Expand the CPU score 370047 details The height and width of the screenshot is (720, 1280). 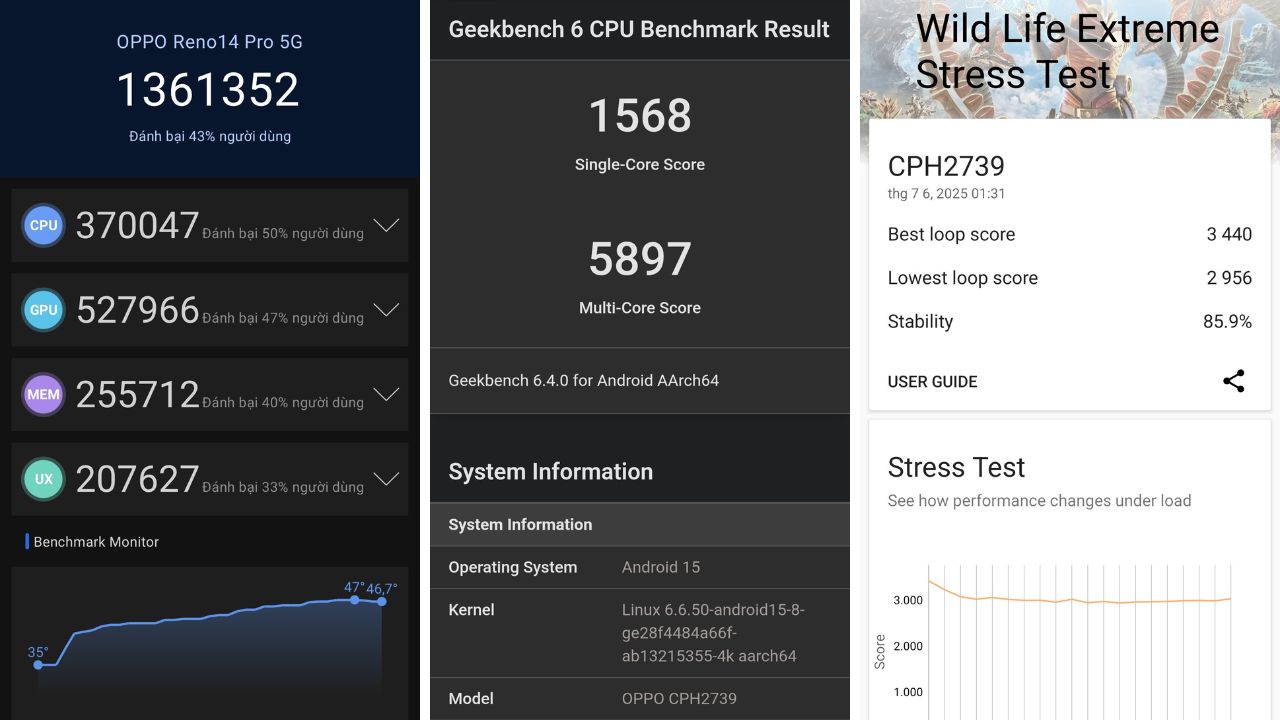point(386,226)
